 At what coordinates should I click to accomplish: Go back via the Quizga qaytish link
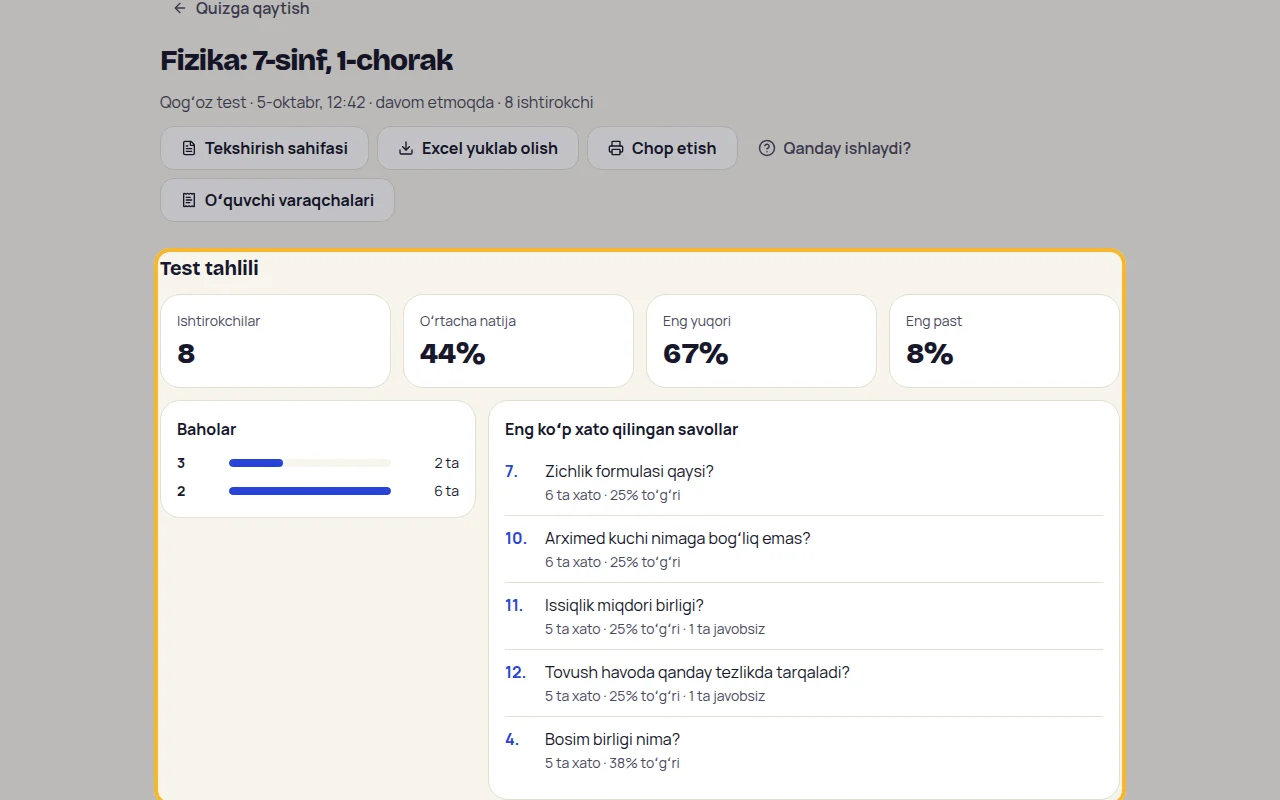coord(241,9)
